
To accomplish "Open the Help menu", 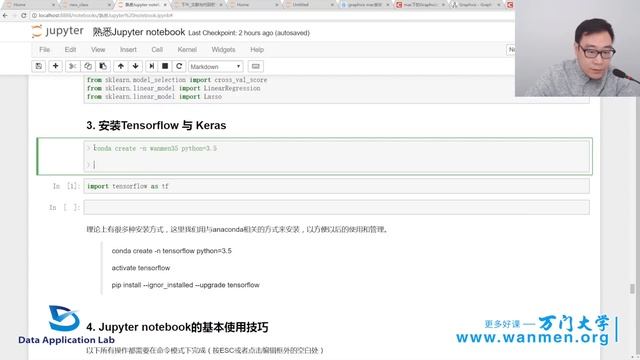I will (257, 49).
